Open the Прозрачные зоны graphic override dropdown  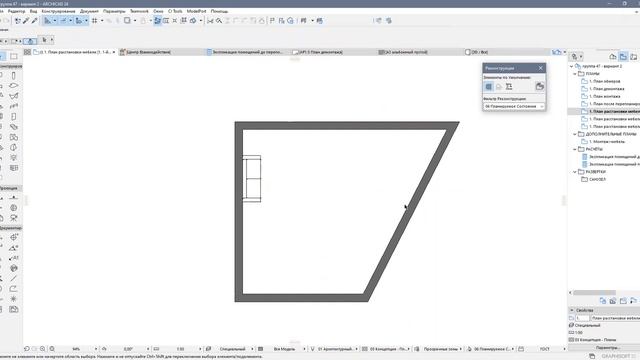pos(461,349)
